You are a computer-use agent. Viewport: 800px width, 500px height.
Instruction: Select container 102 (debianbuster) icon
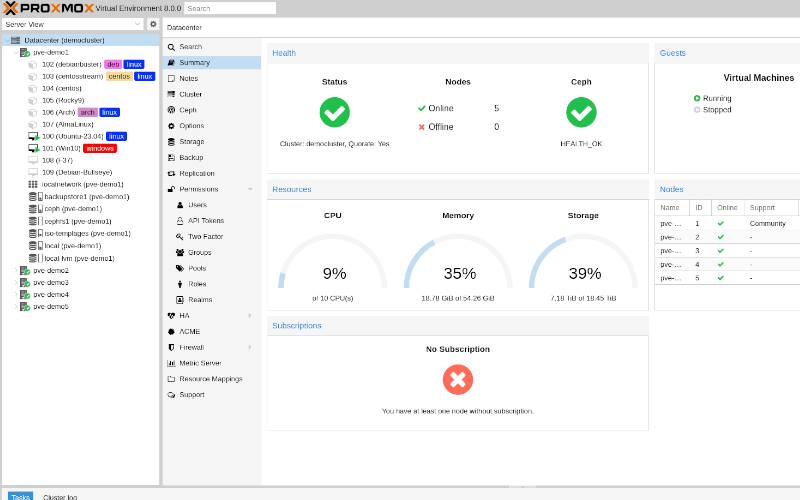pos(33,65)
